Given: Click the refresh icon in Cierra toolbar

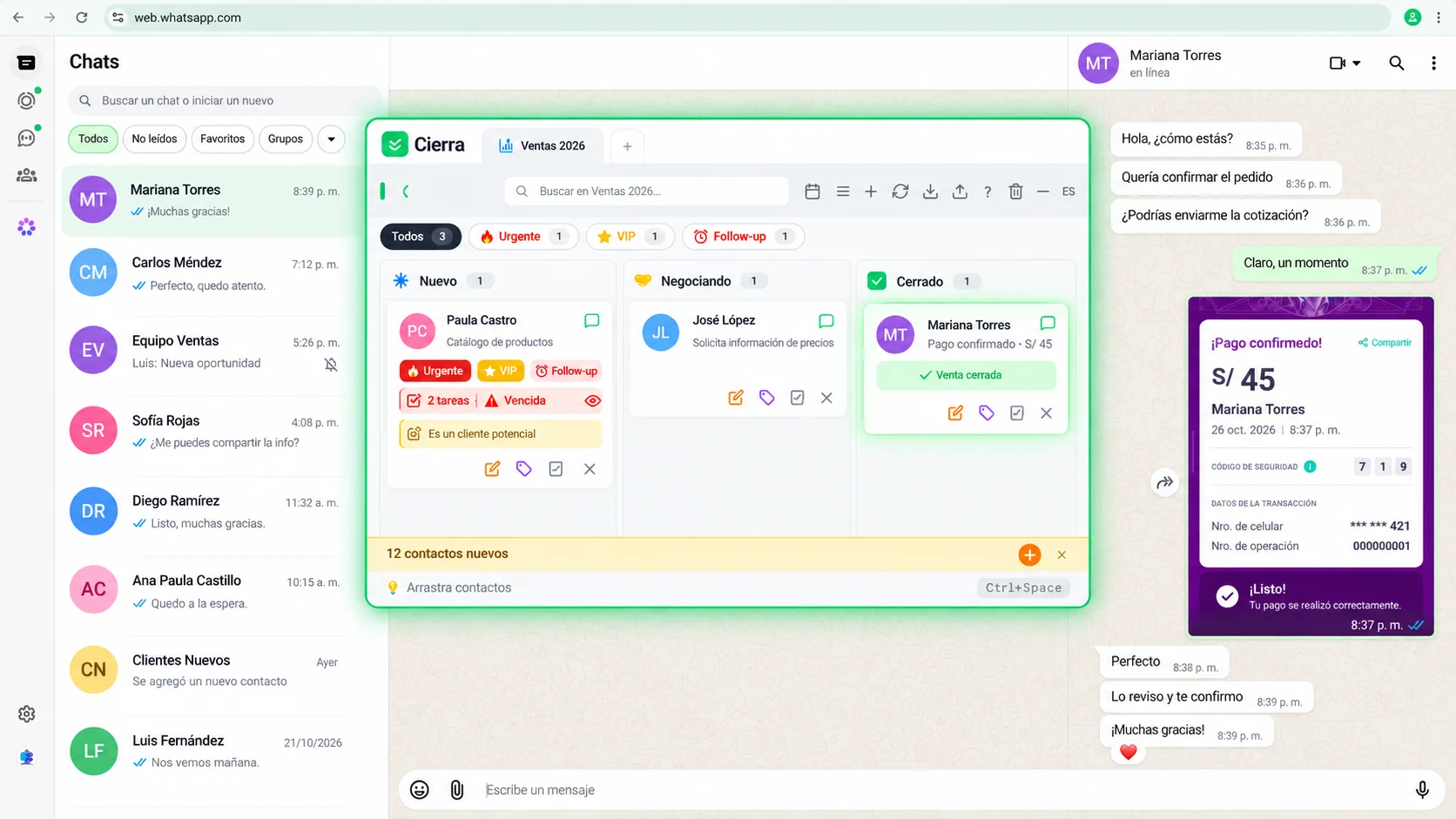Looking at the screenshot, I should [900, 191].
